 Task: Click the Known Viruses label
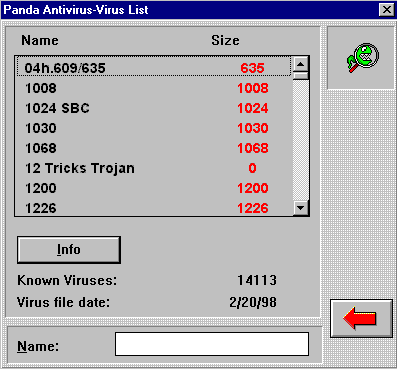[67, 280]
